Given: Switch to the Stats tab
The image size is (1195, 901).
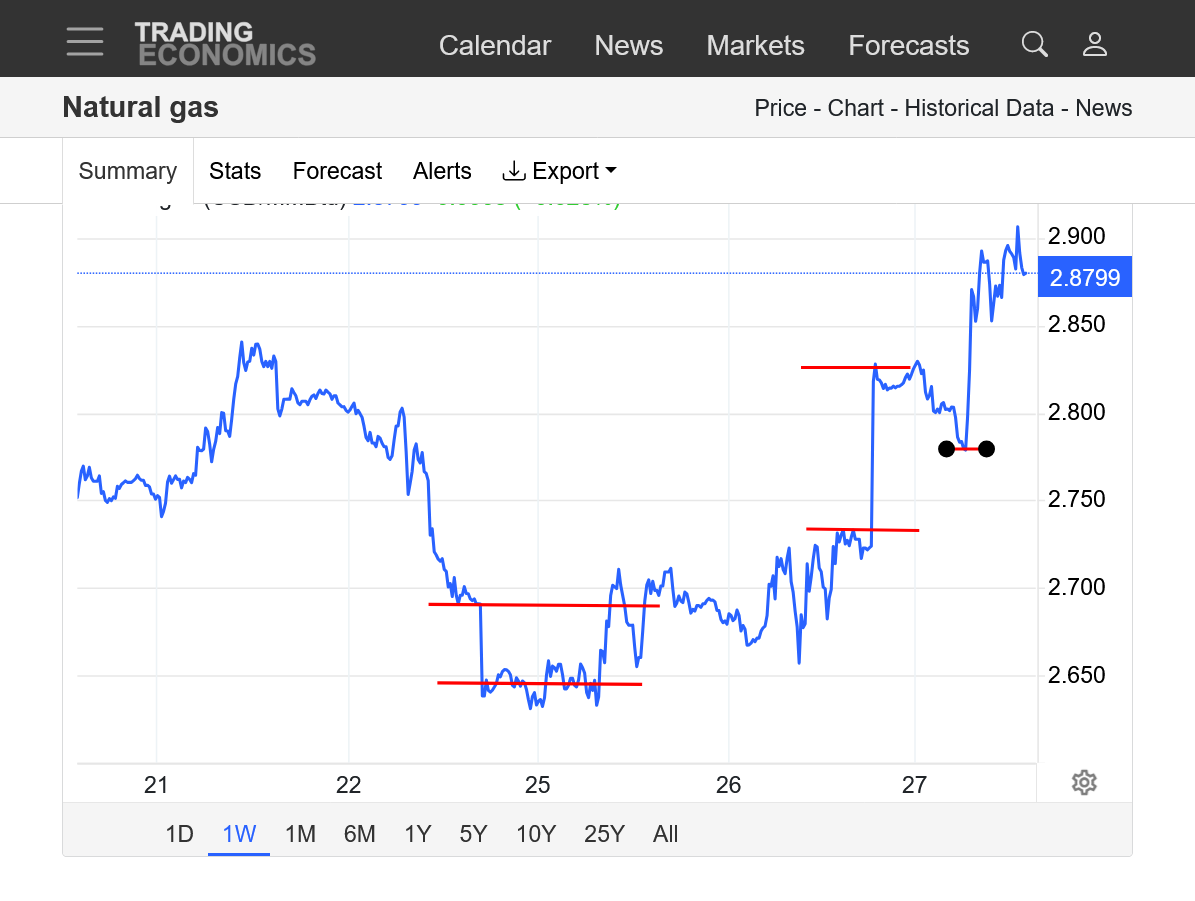Looking at the screenshot, I should 235,171.
